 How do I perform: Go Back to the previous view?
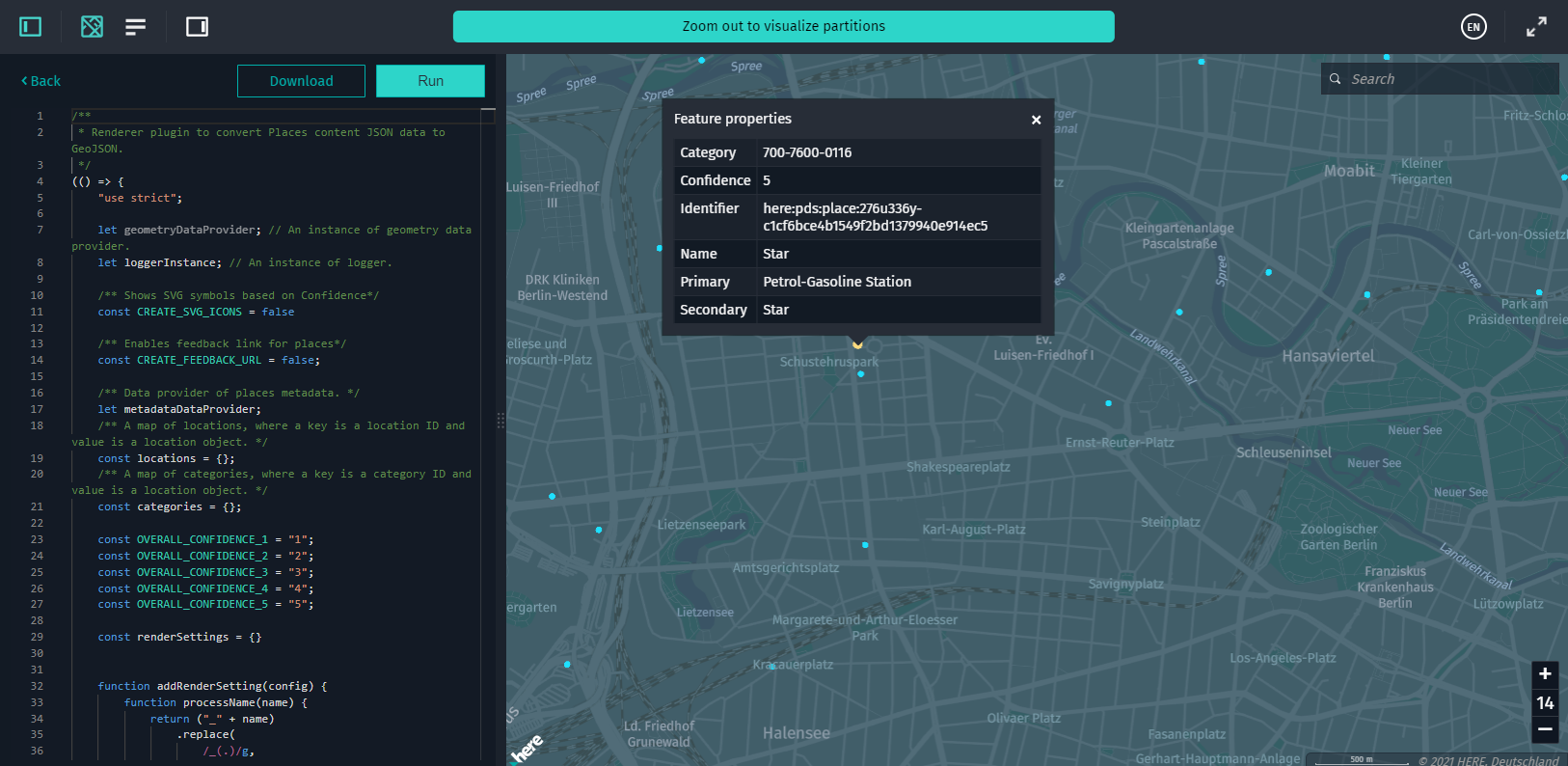pyautogui.click(x=41, y=81)
